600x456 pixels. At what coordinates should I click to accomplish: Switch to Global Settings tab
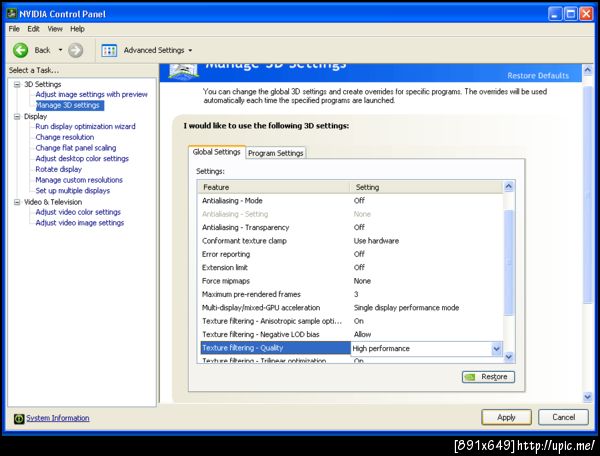(217, 152)
